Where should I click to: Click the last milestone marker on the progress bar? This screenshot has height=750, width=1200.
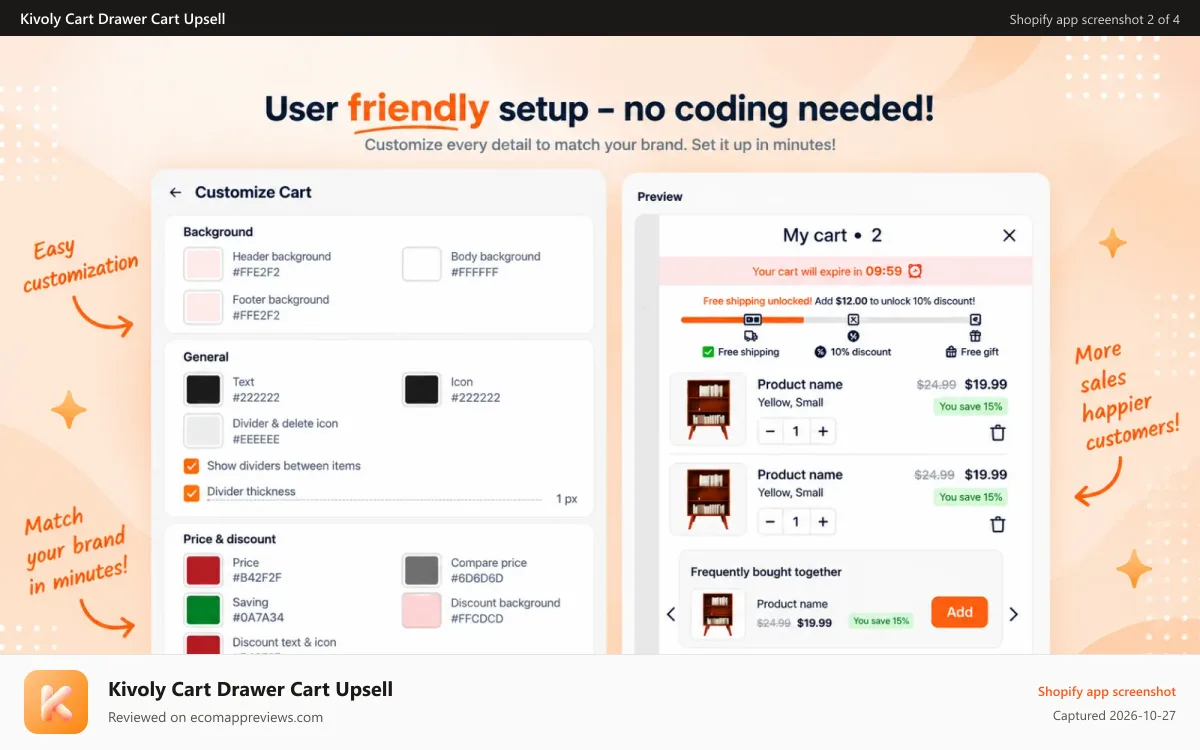pyautogui.click(x=975, y=320)
